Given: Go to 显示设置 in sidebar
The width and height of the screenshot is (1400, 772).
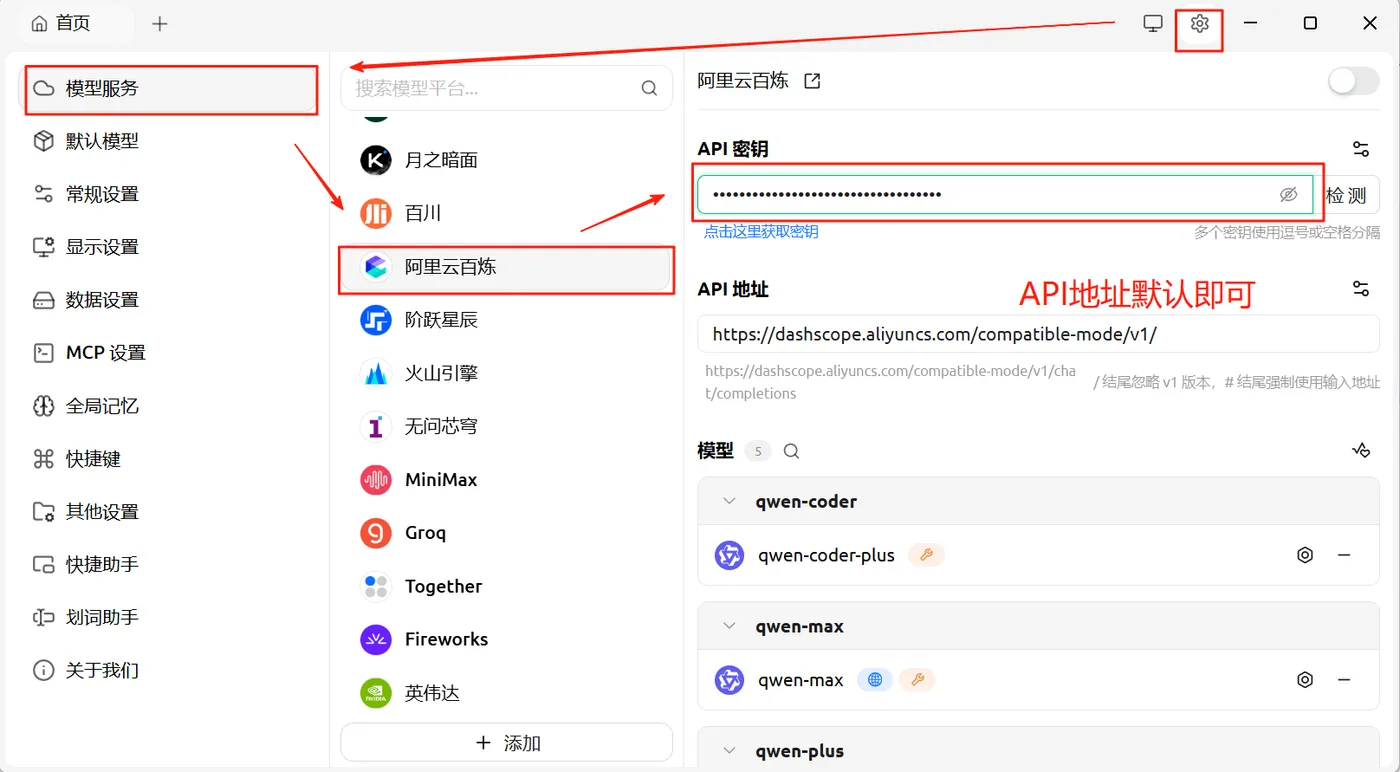Looking at the screenshot, I should 171,248.
